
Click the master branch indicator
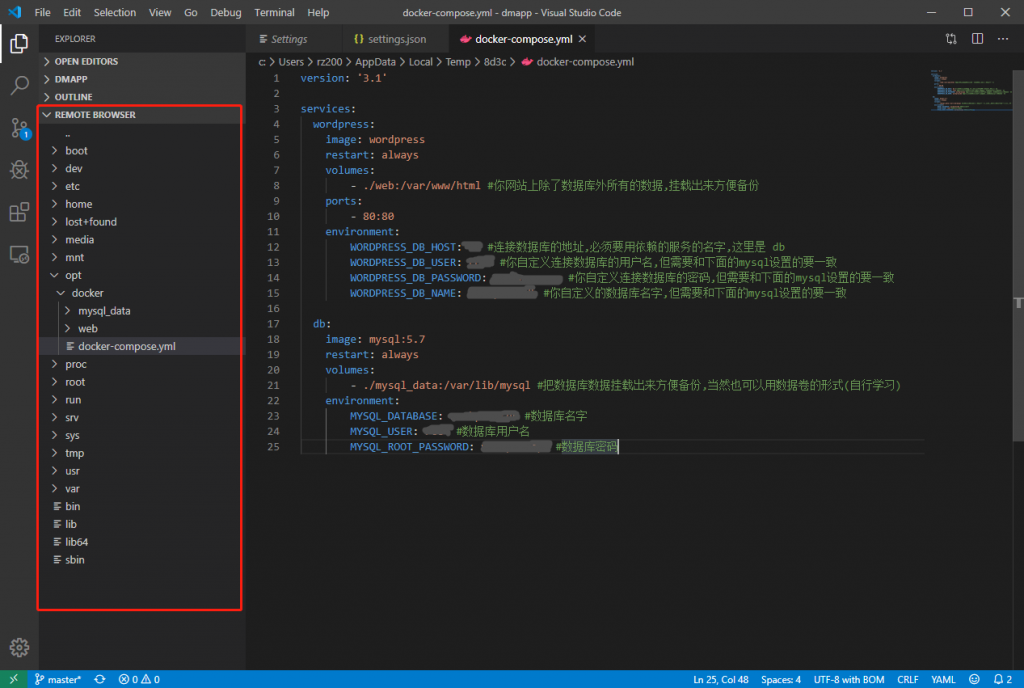[x=57, y=680]
